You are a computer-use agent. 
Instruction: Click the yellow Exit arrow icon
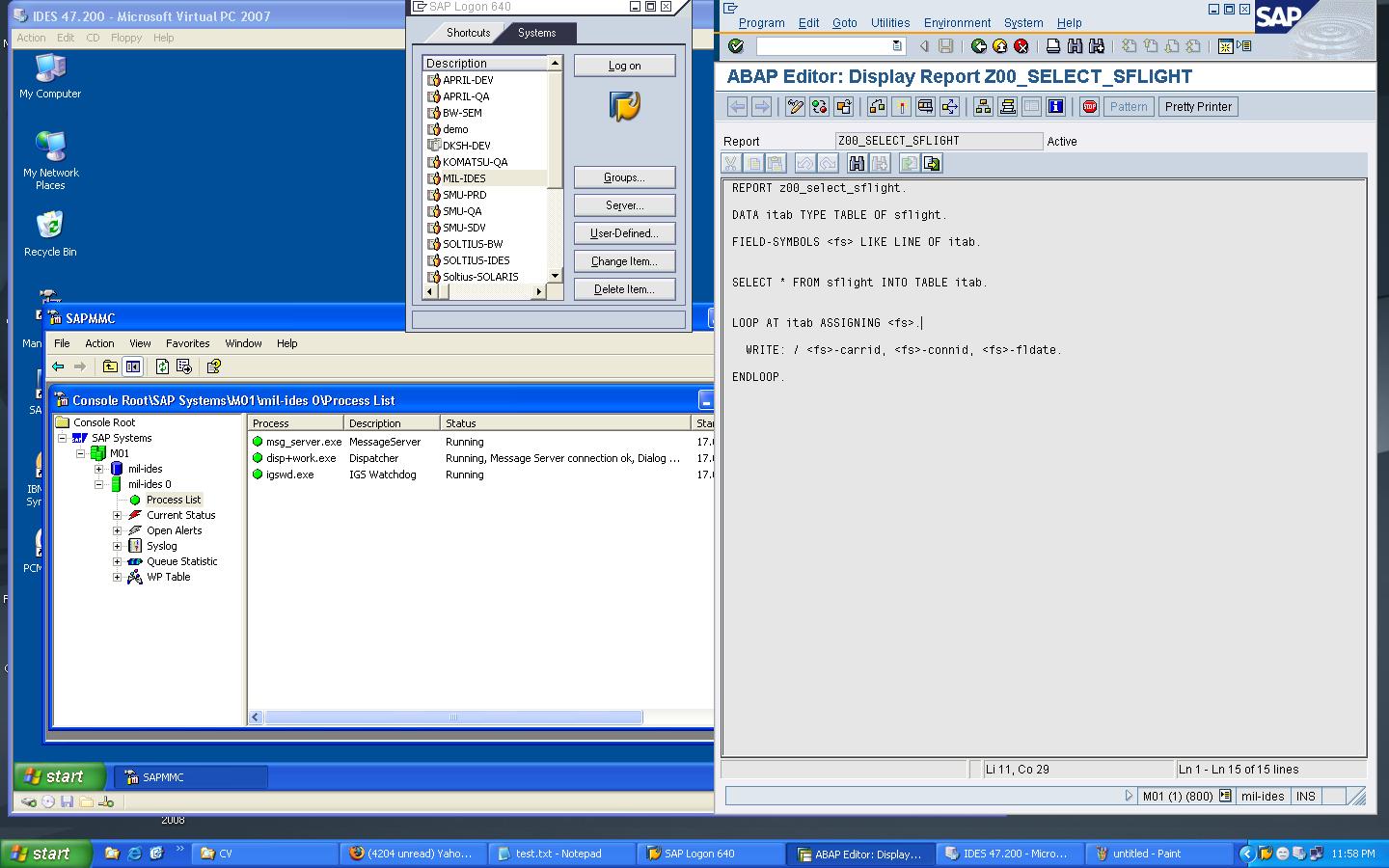1000,46
